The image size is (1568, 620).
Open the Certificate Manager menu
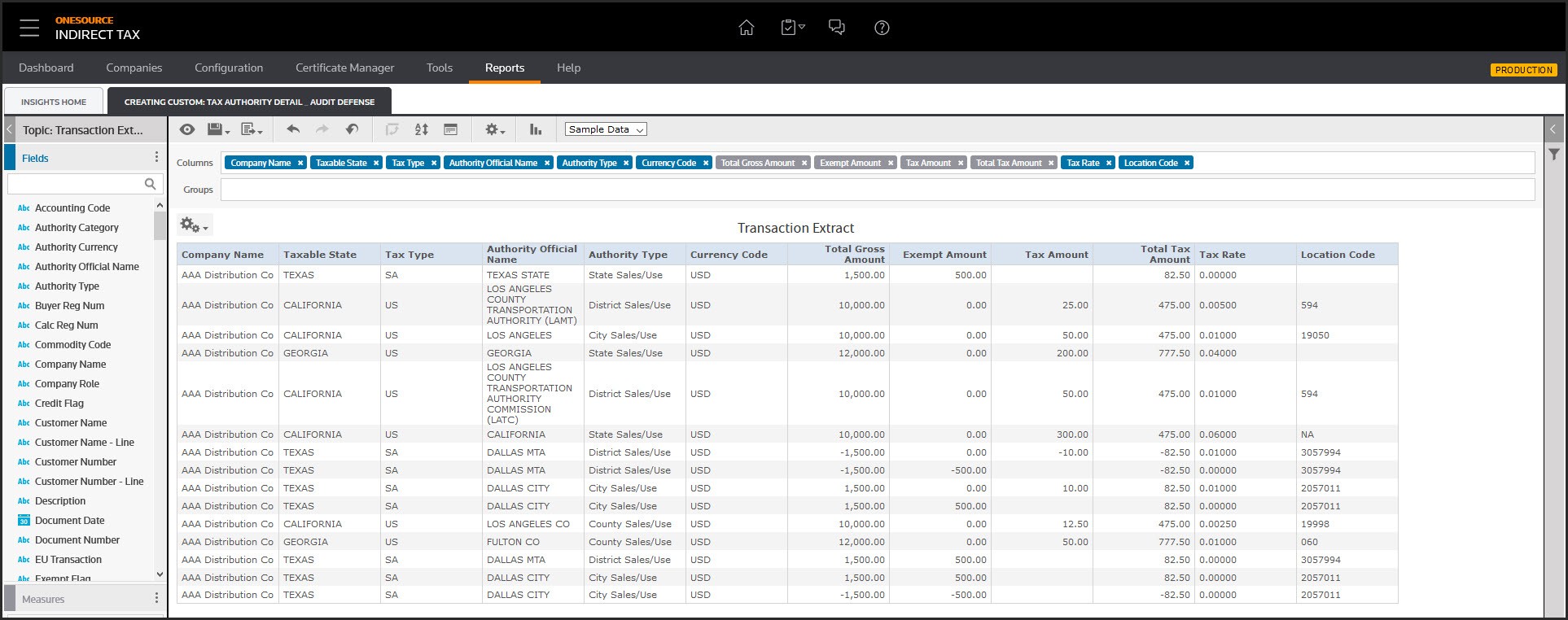coord(344,68)
